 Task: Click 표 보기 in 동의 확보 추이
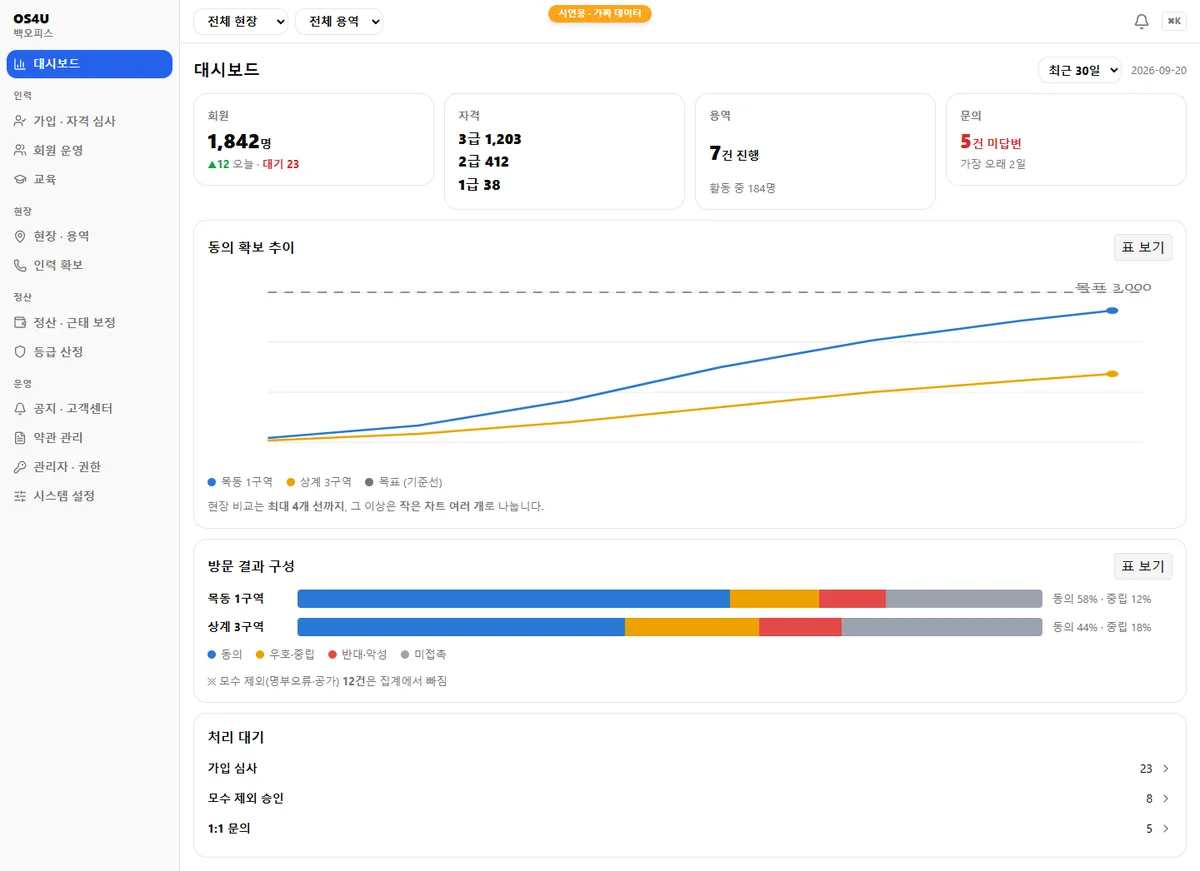pos(1143,247)
